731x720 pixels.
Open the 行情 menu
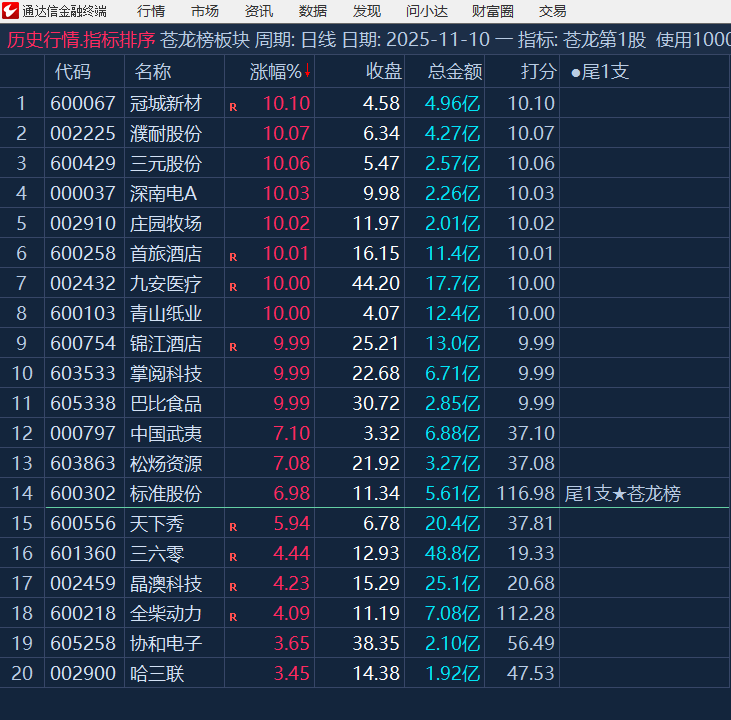(x=151, y=11)
